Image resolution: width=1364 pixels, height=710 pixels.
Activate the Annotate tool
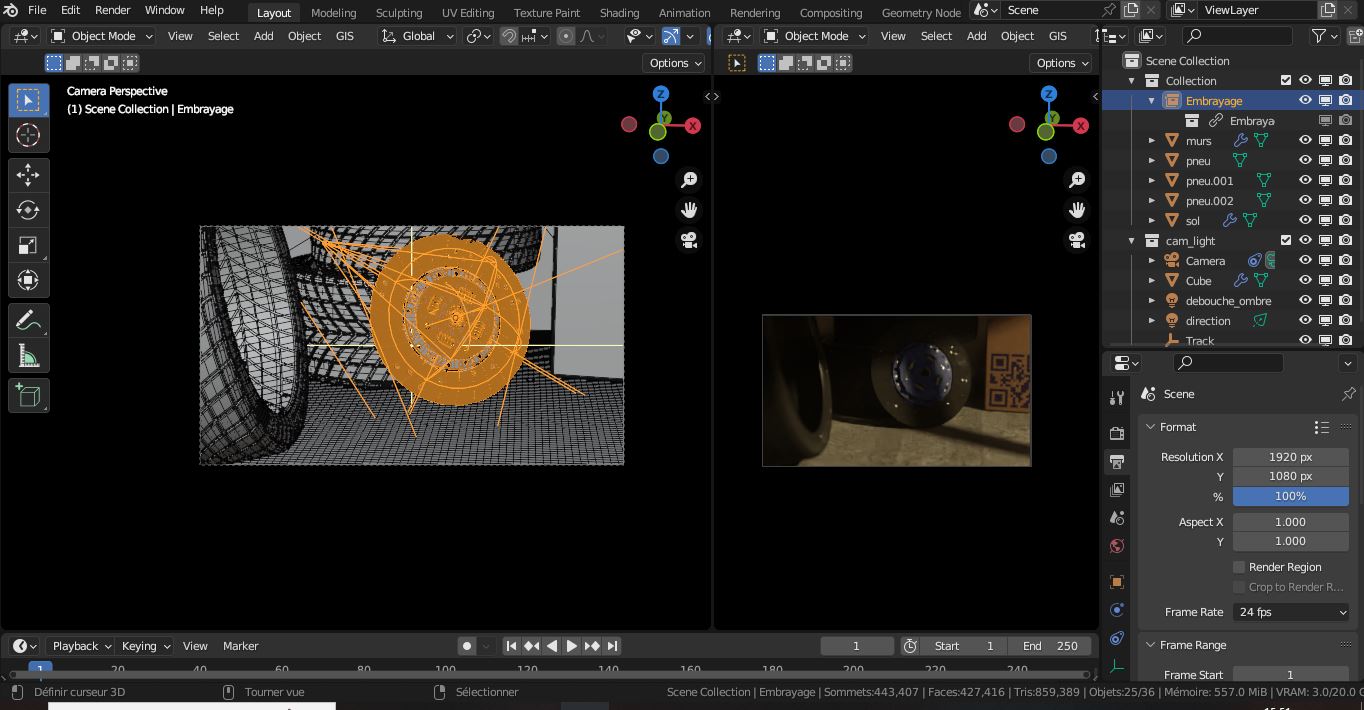pos(28,320)
